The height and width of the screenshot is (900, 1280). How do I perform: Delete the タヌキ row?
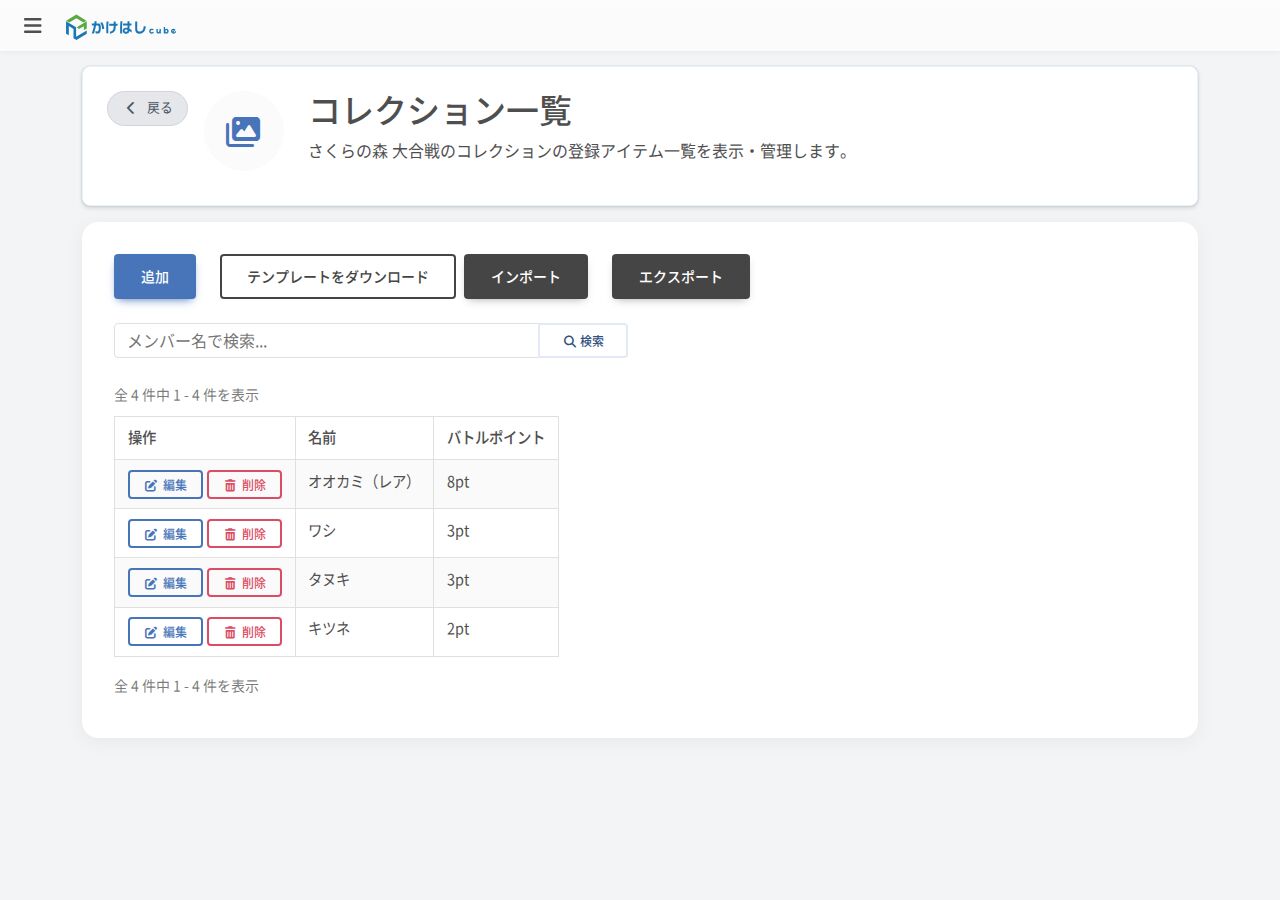[244, 583]
